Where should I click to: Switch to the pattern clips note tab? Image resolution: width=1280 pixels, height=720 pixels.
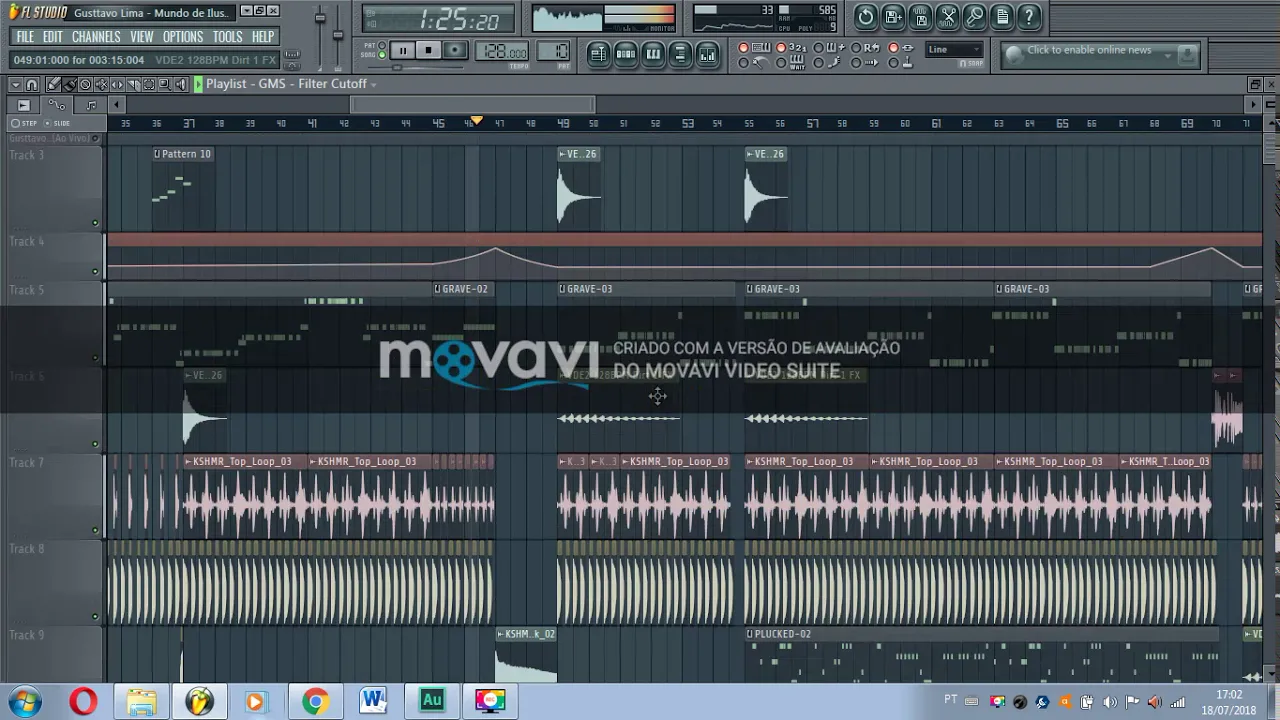pyautogui.click(x=91, y=105)
